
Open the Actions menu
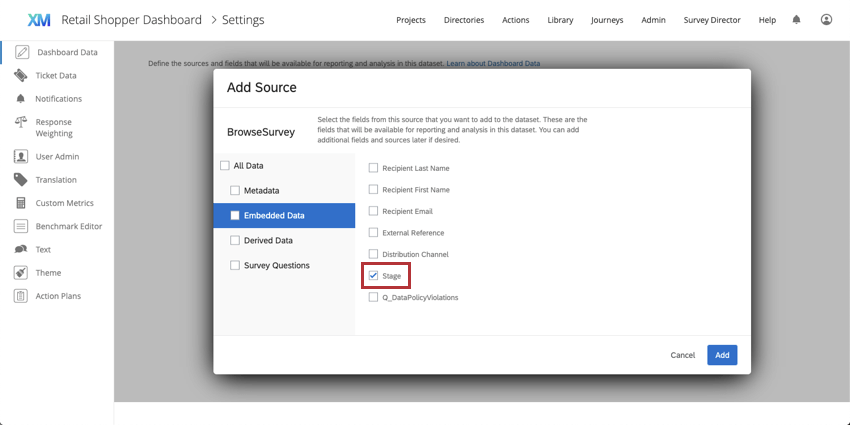point(516,20)
